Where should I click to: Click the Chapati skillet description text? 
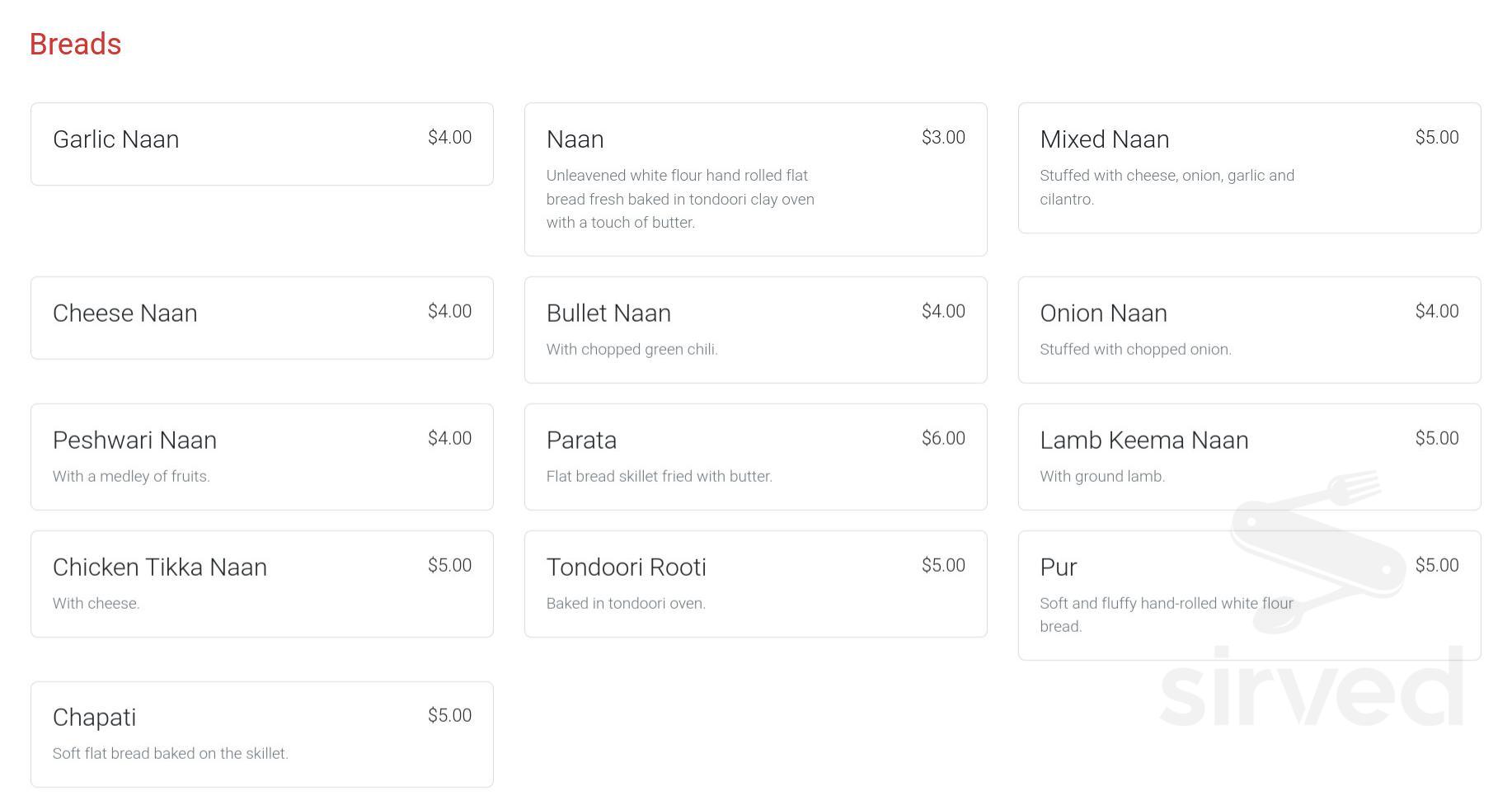(170, 752)
